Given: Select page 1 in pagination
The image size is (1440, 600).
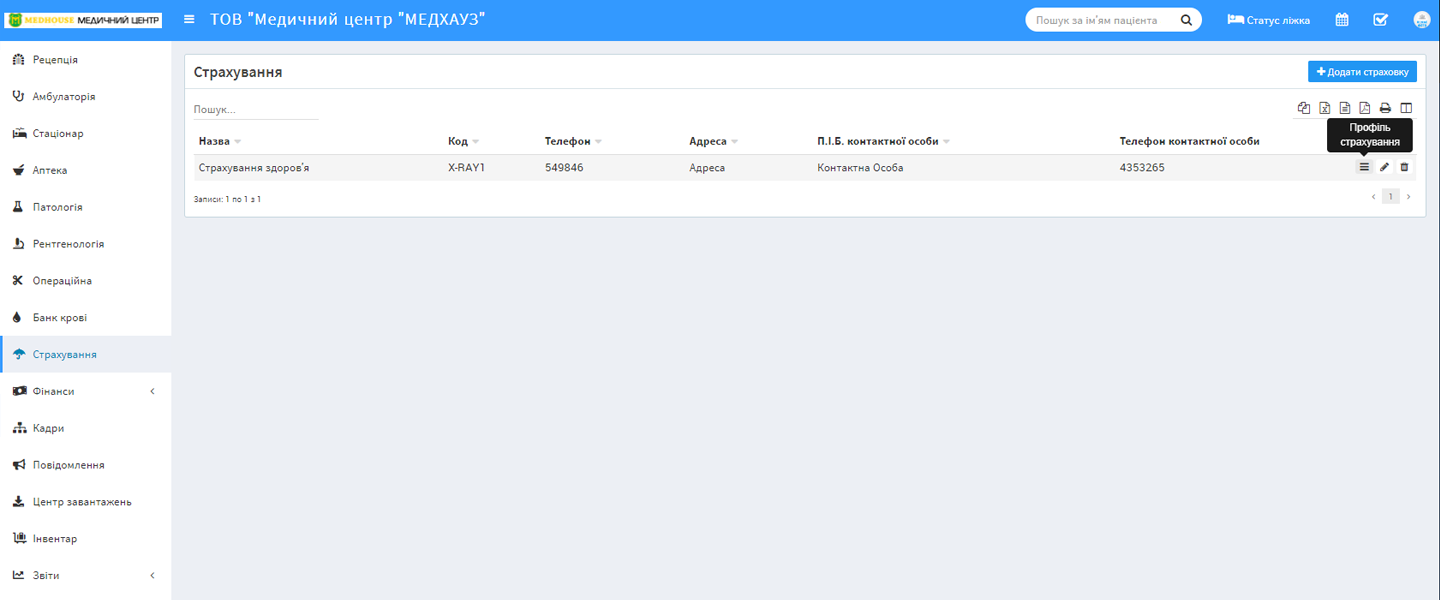Looking at the screenshot, I should coord(1391,197).
